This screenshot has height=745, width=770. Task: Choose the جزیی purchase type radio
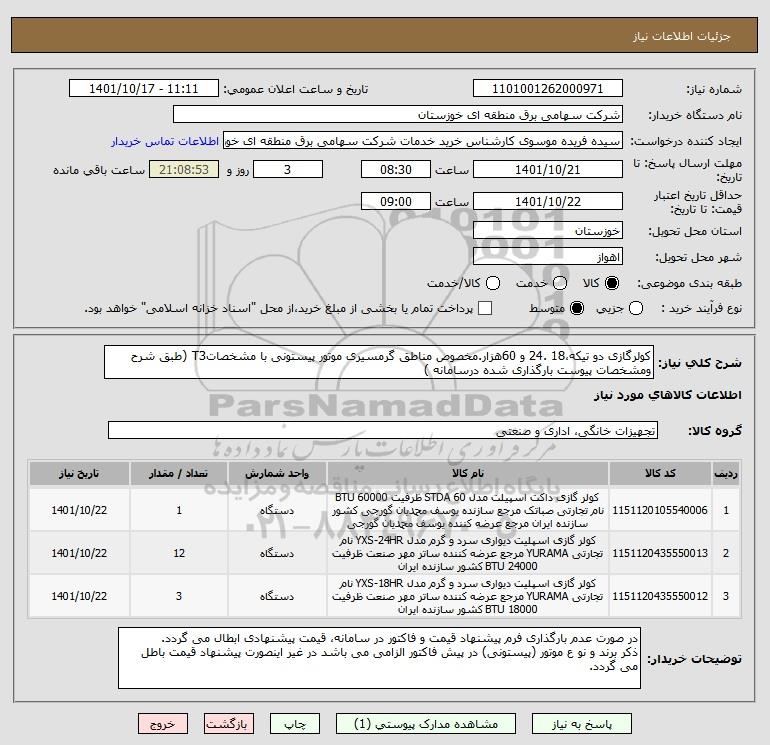[636, 308]
